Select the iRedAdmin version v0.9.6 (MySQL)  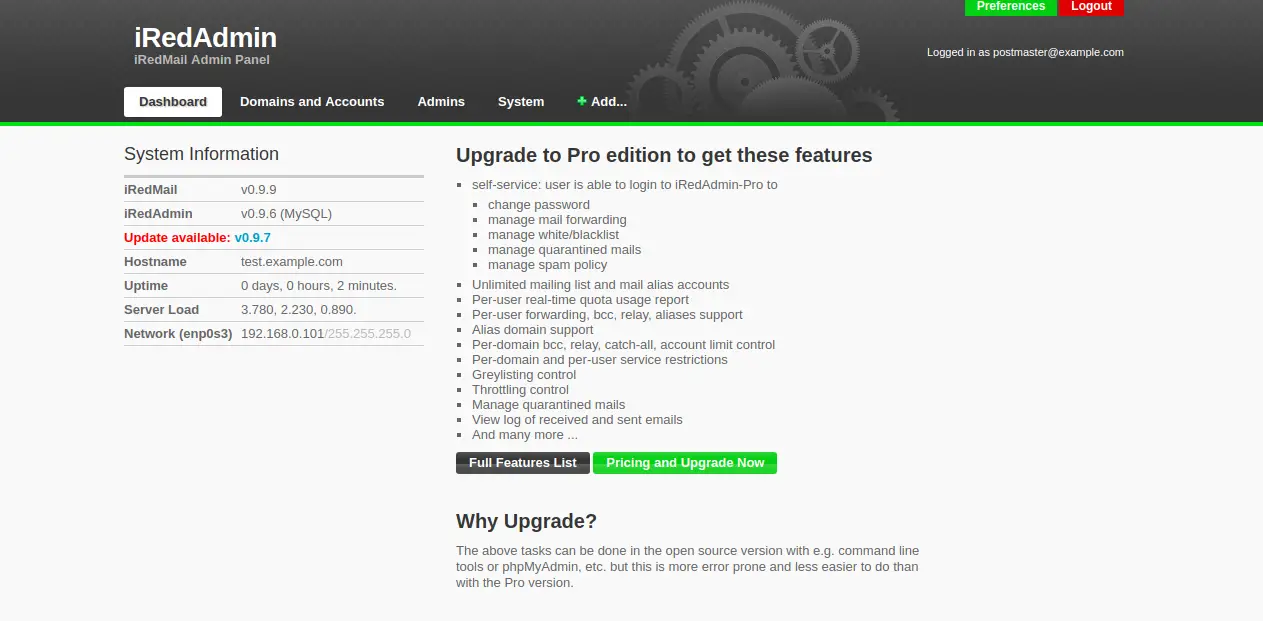(x=286, y=214)
